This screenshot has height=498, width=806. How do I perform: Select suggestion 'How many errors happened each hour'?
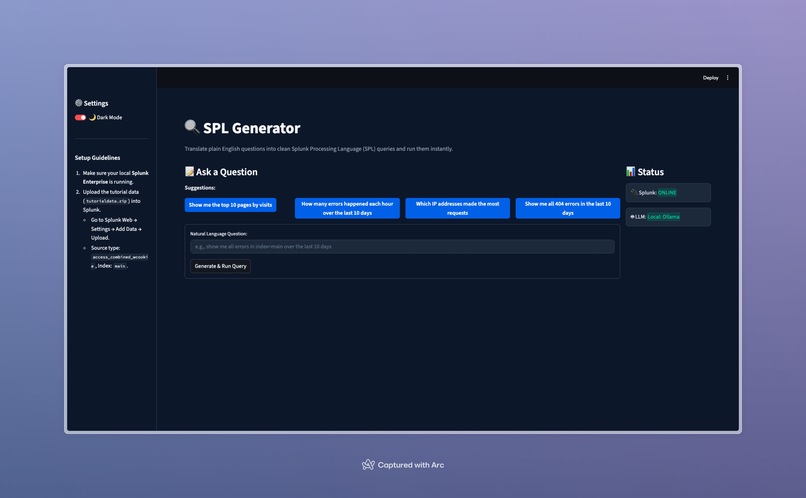[347, 208]
